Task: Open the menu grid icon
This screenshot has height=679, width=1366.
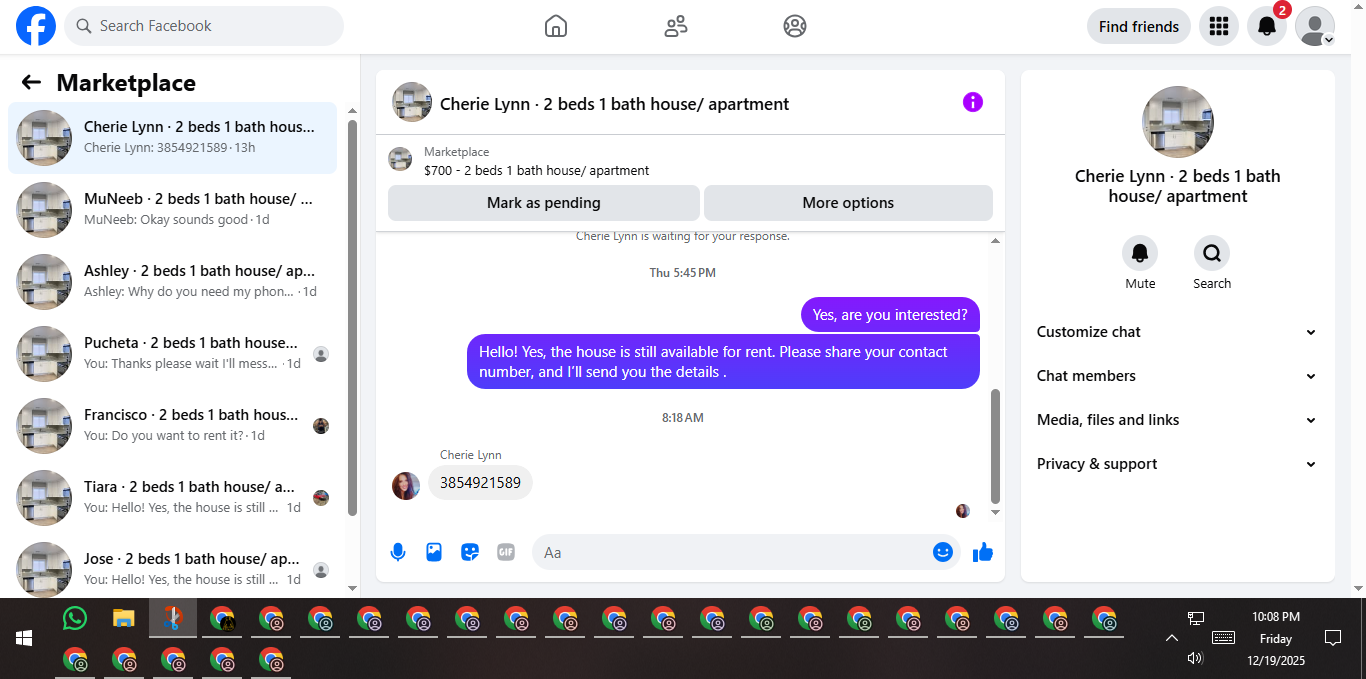Action: pos(1218,26)
